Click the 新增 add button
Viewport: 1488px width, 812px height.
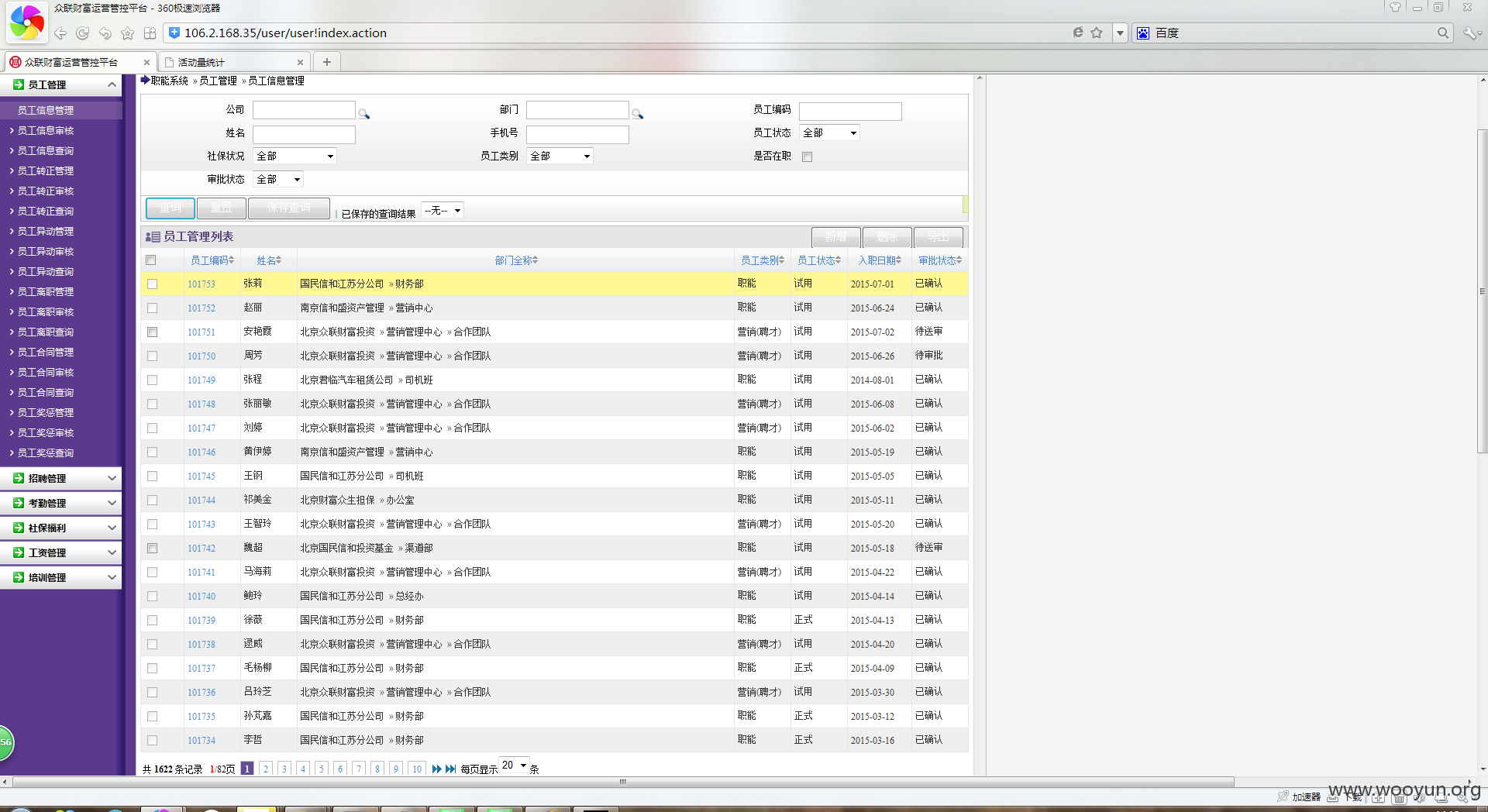[835, 237]
